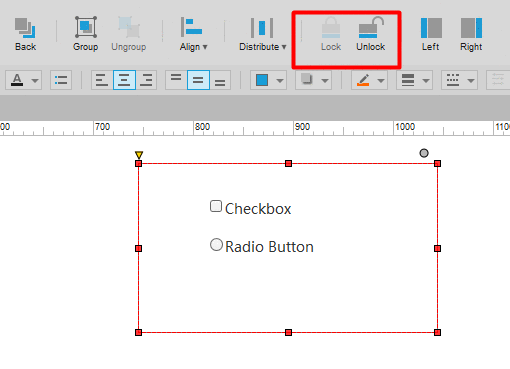The image size is (510, 369).
Task: Click the top-center red resize handle
Action: click(x=288, y=163)
